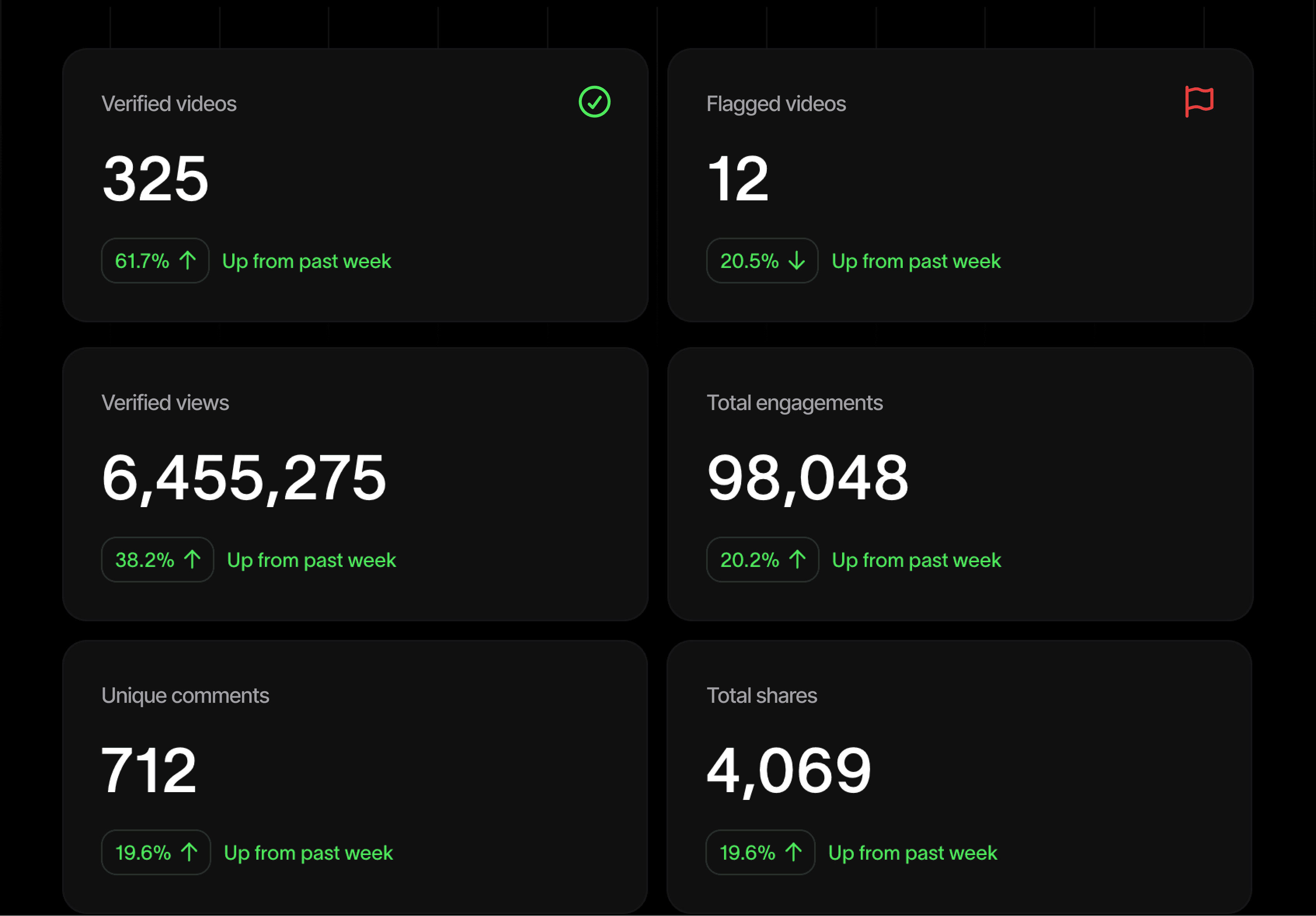Click up arrow in Unique comments badge
Screen dimensions: 1316x916
click(x=188, y=852)
